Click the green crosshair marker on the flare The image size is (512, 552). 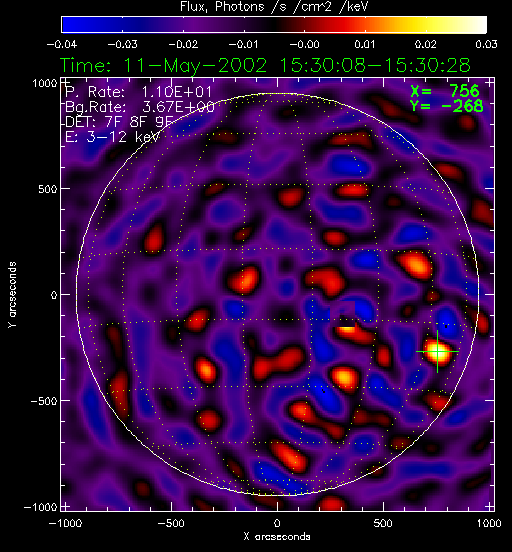click(x=437, y=351)
